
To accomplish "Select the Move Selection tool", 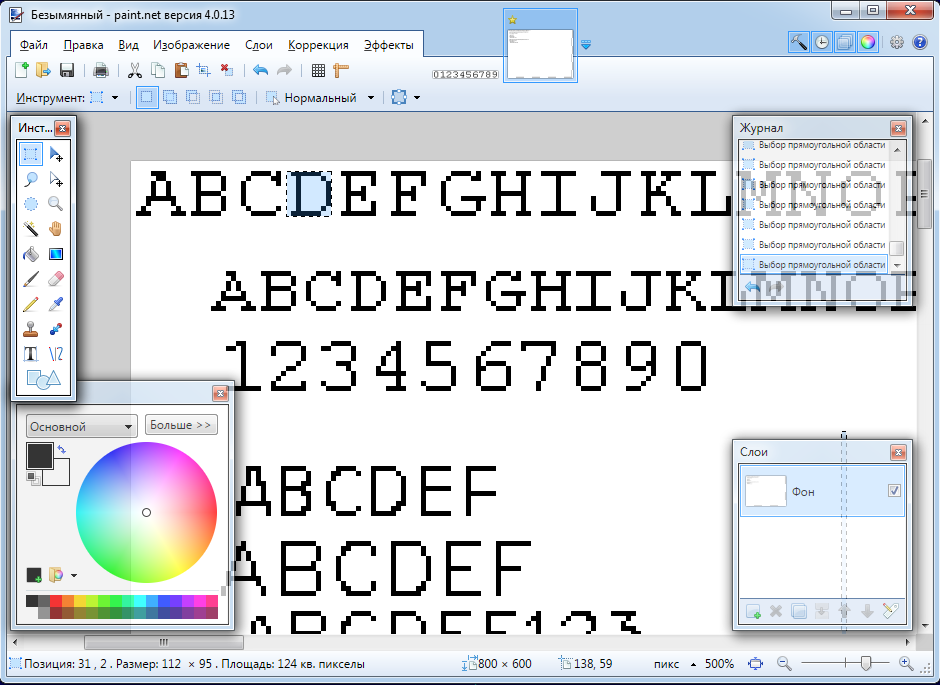I will click(56, 179).
